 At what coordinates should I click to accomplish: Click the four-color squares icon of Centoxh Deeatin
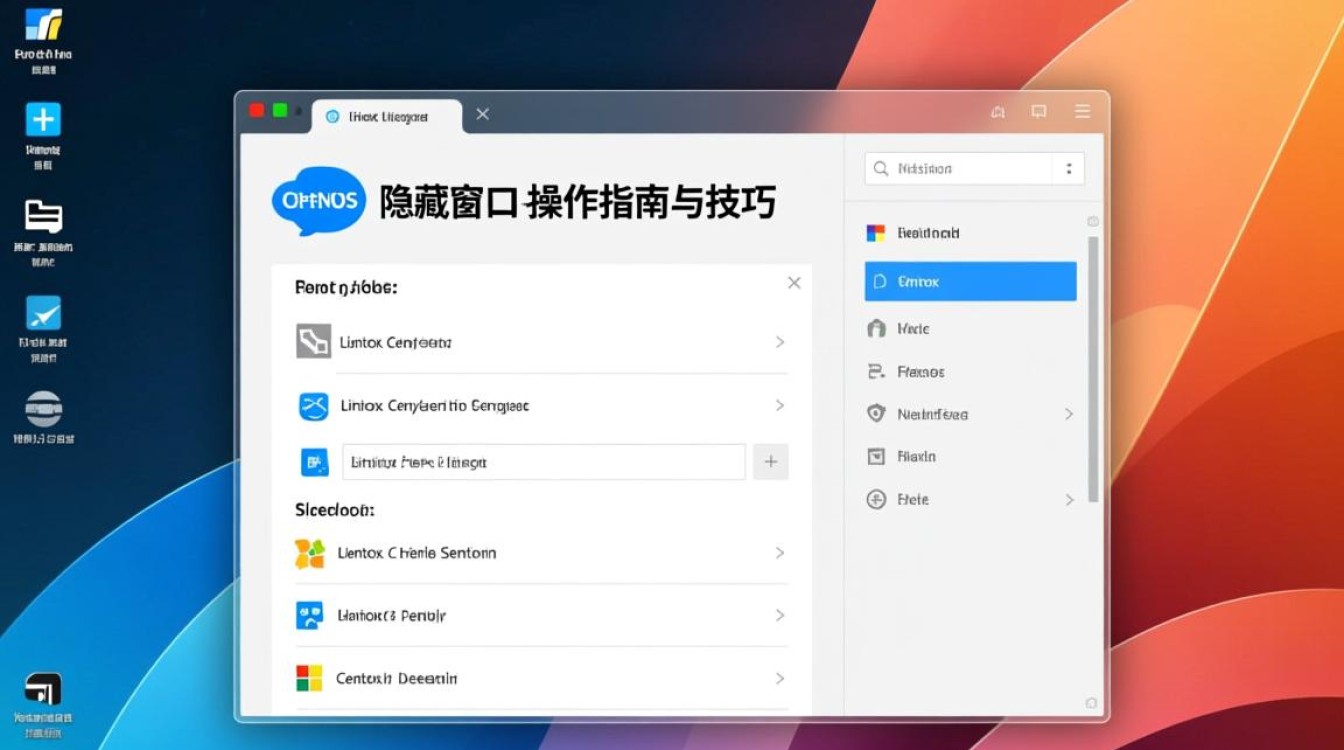[x=310, y=678]
